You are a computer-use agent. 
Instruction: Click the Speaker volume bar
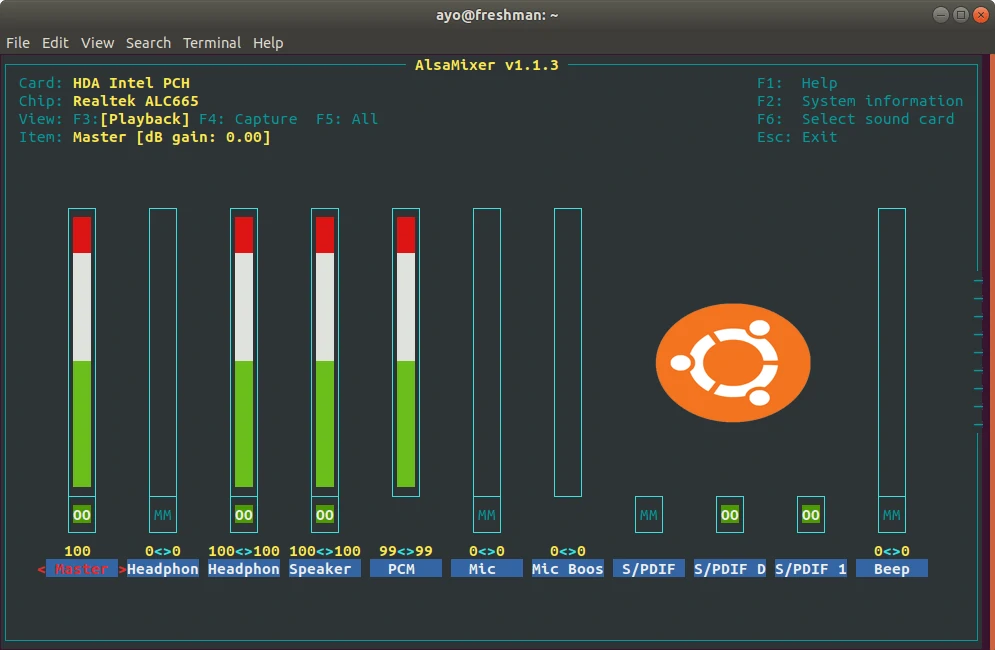point(324,352)
